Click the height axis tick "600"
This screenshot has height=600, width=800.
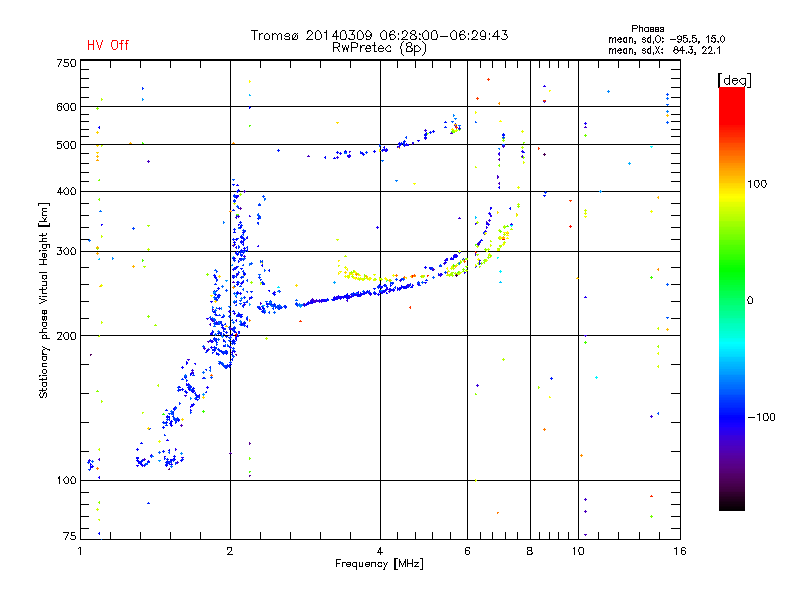(x=66, y=107)
